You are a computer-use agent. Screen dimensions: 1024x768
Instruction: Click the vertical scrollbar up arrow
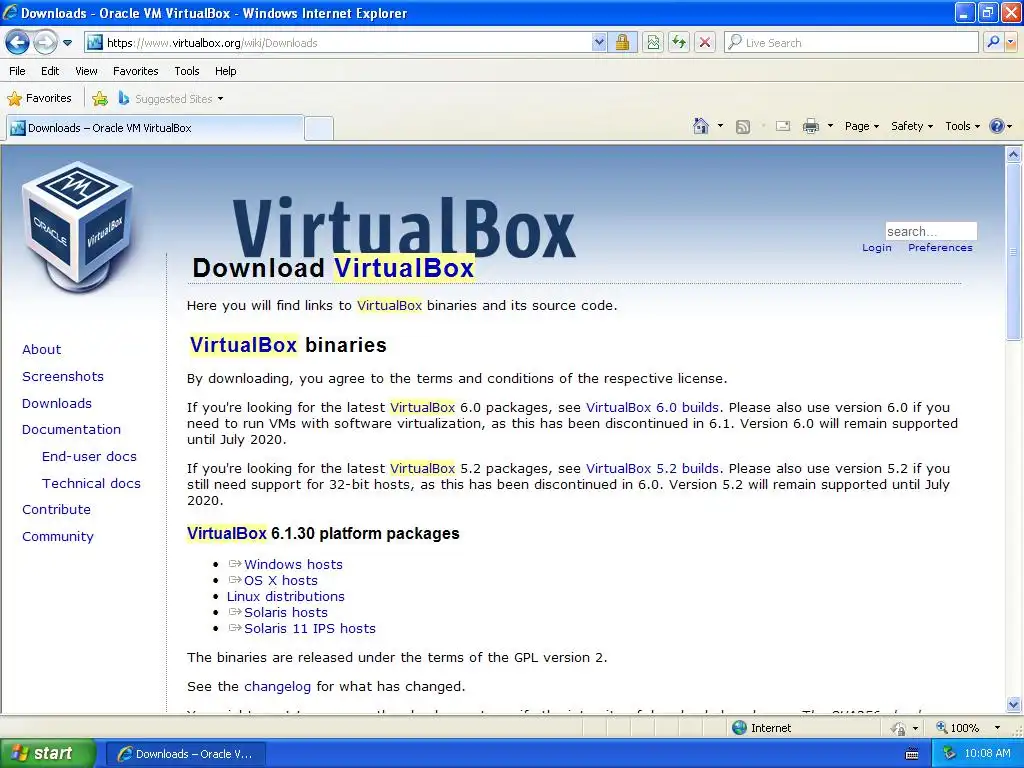pyautogui.click(x=1014, y=155)
